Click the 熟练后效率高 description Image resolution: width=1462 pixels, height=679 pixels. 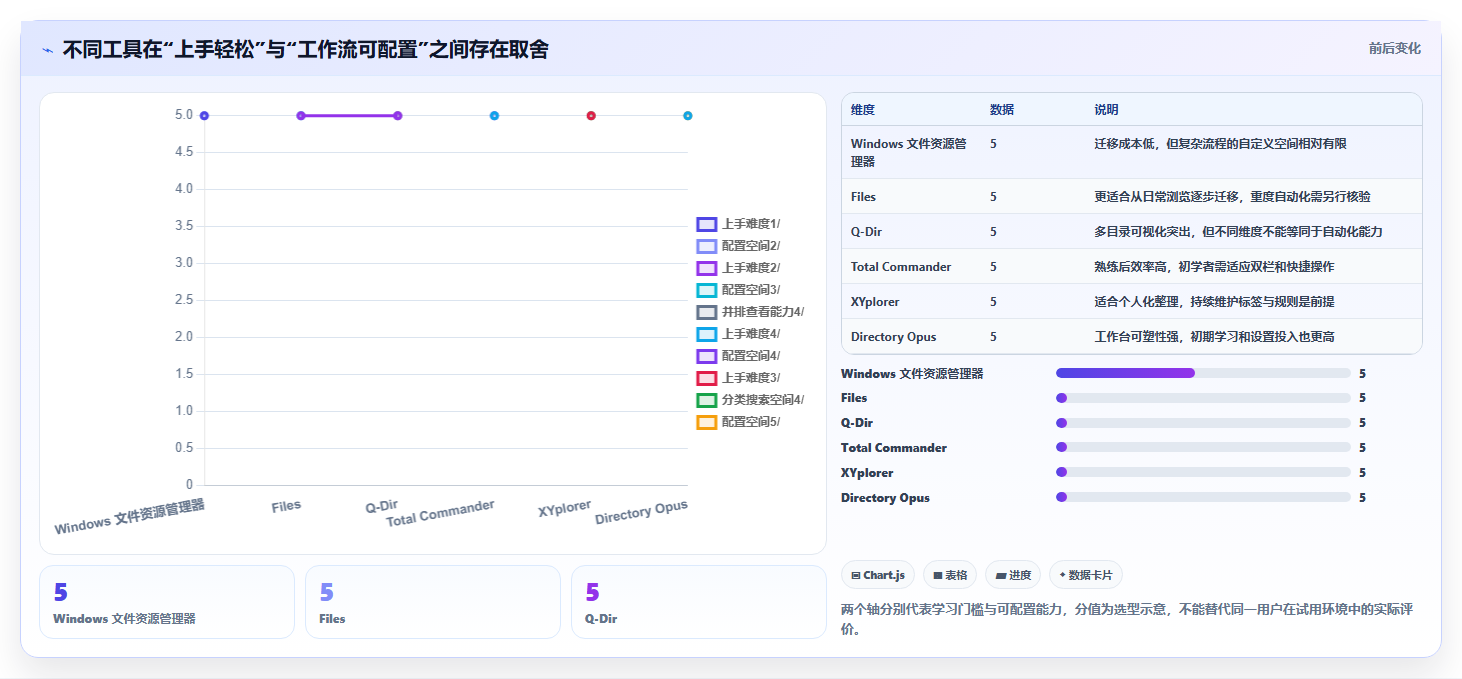pyautogui.click(x=1215, y=267)
